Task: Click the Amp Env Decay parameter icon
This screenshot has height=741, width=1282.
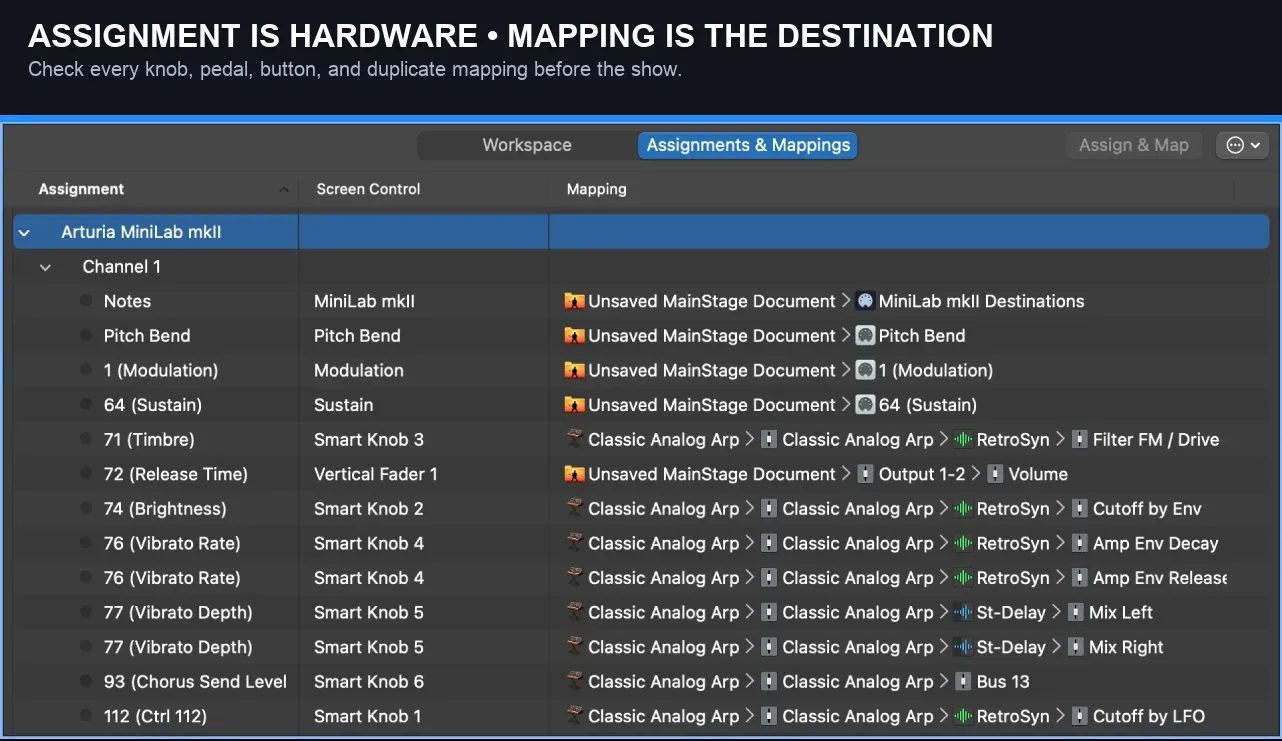Action: [x=1079, y=543]
